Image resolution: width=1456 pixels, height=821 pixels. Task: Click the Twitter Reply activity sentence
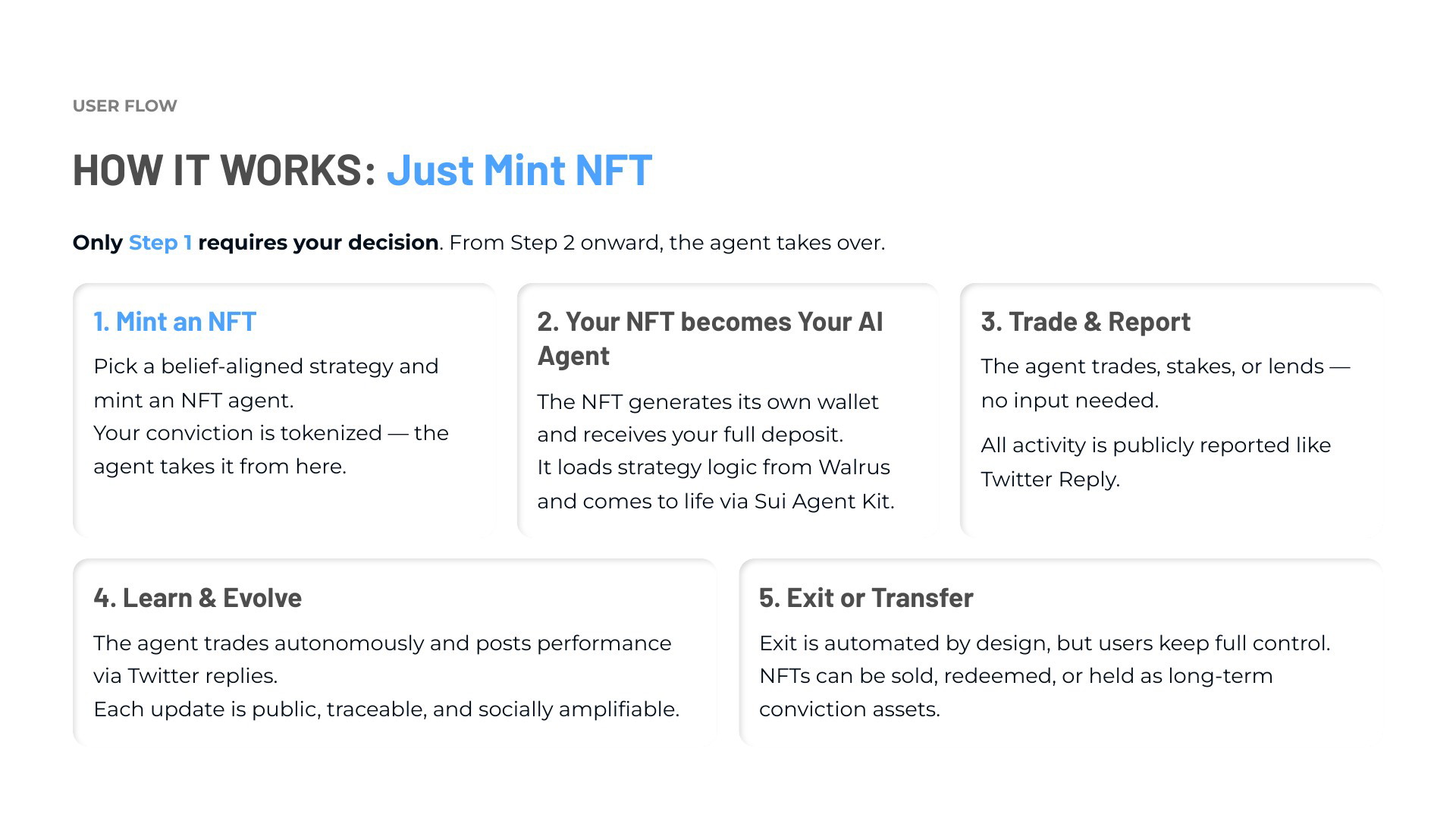[x=1156, y=462]
